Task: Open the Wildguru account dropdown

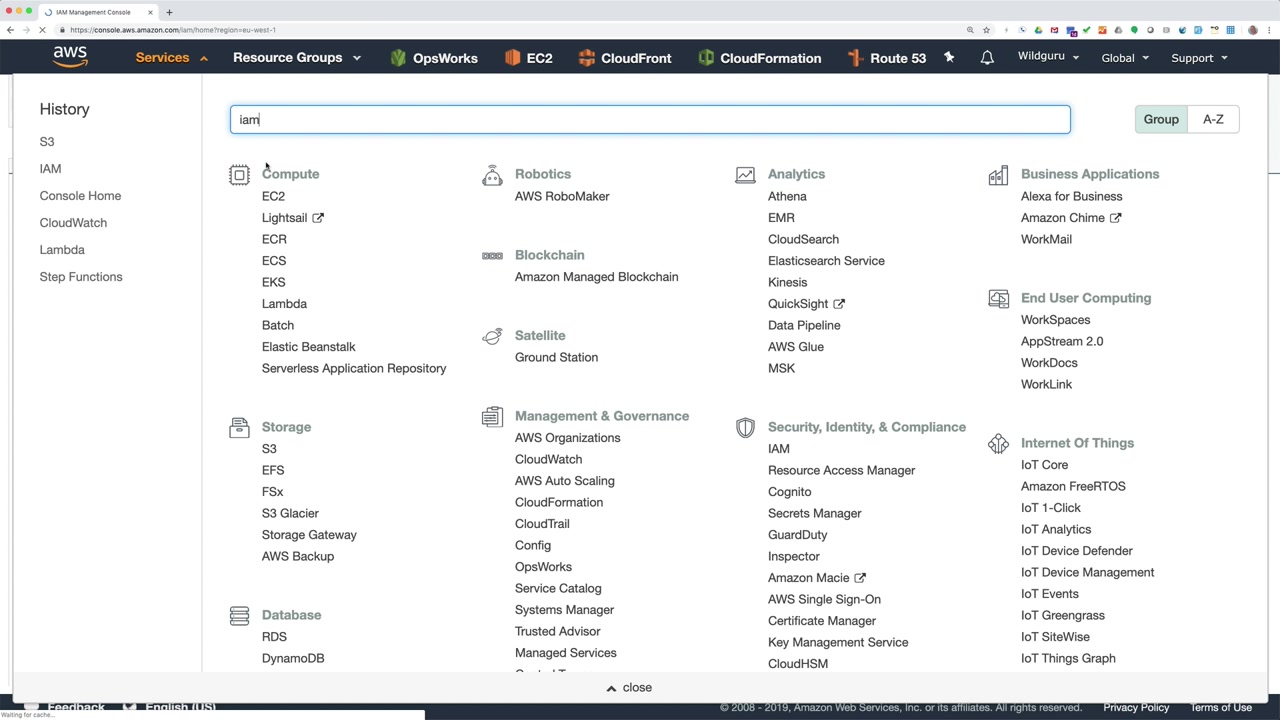Action: 1048,57
